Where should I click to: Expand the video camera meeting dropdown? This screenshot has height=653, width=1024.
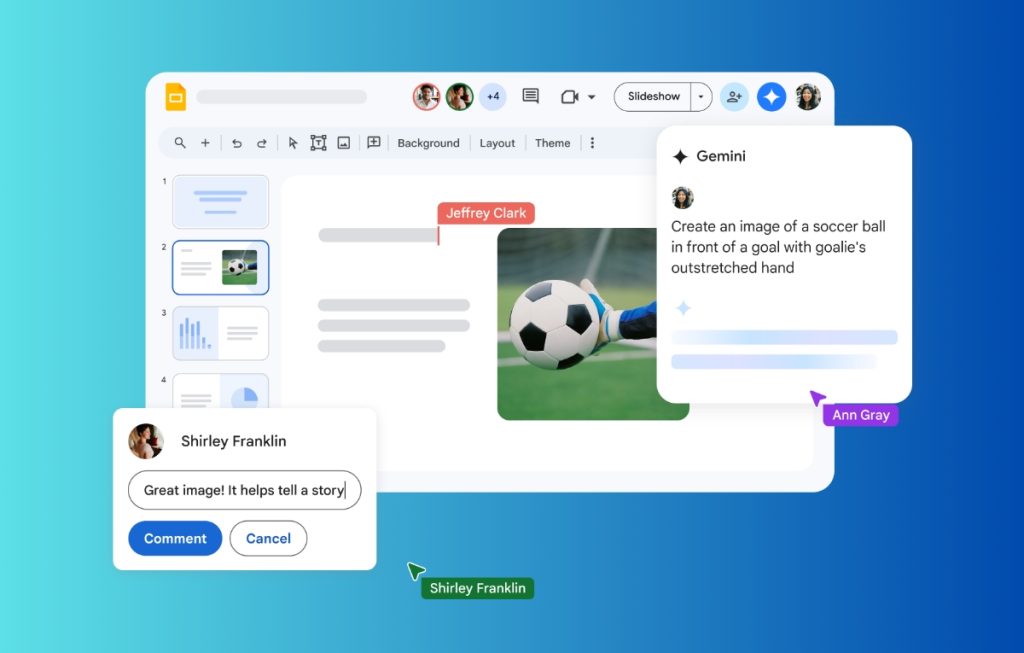pyautogui.click(x=591, y=97)
